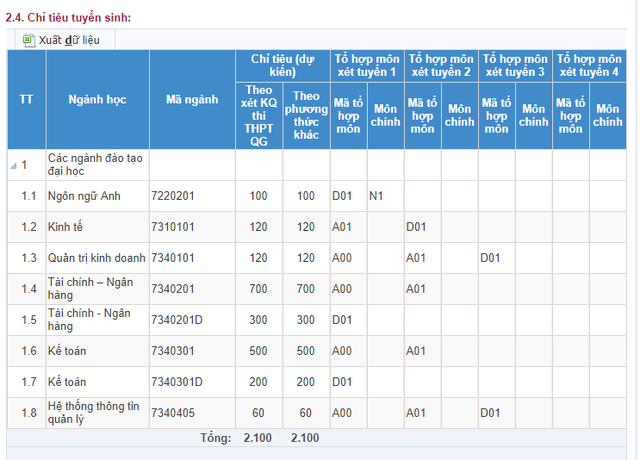Select the 'Chỉ tiêu (dự kiến)' header

point(285,65)
